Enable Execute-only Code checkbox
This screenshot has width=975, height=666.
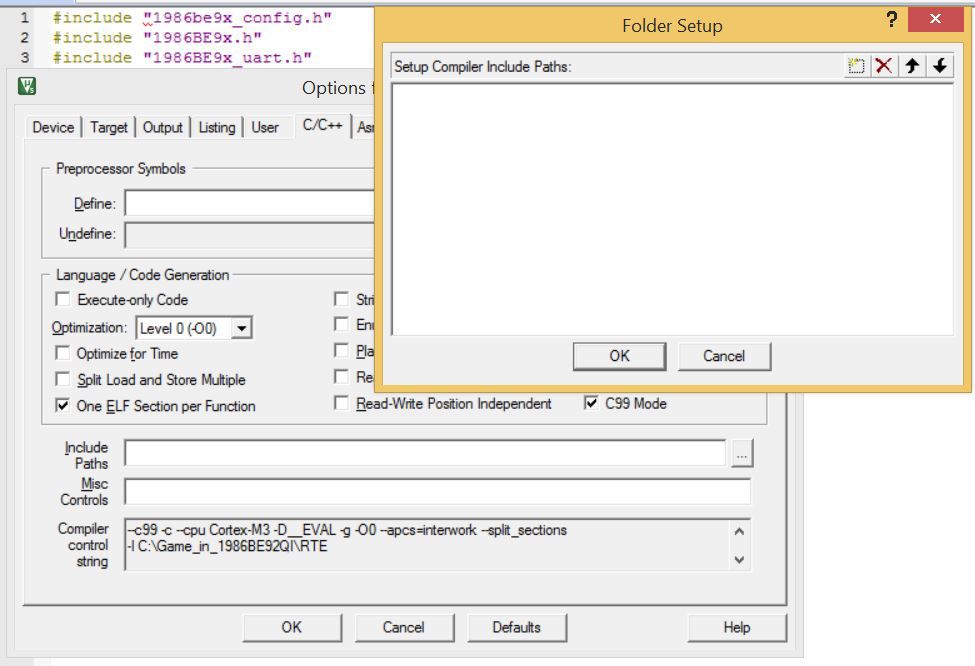(63, 299)
